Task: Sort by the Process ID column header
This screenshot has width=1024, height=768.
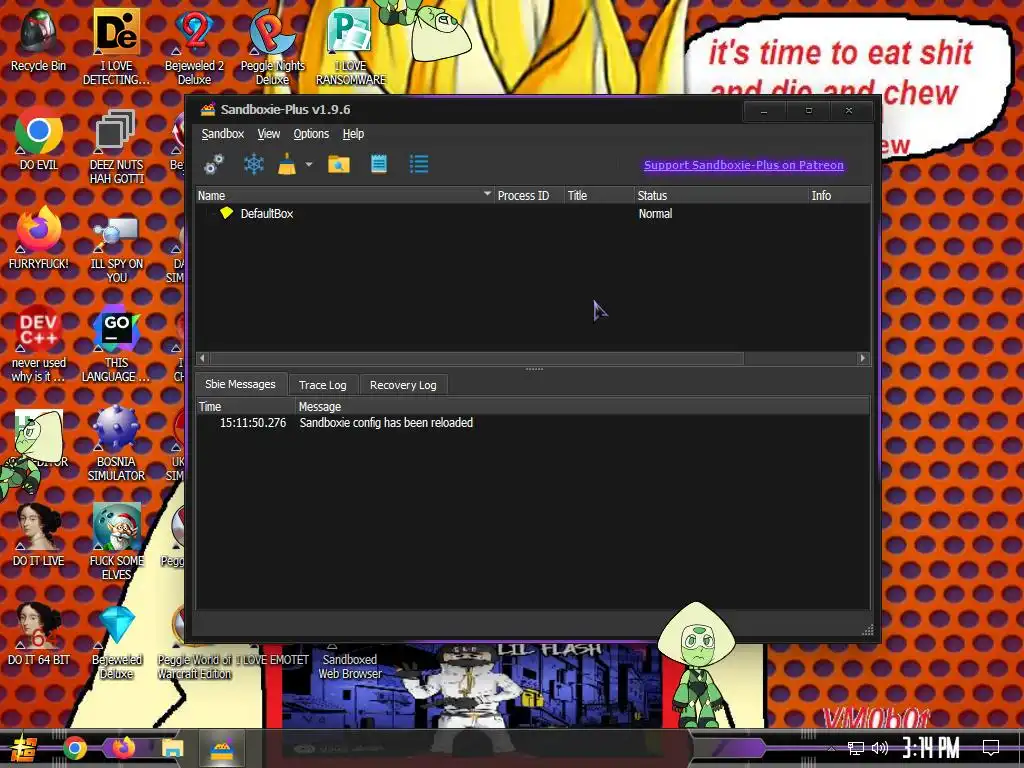Action: pos(529,195)
